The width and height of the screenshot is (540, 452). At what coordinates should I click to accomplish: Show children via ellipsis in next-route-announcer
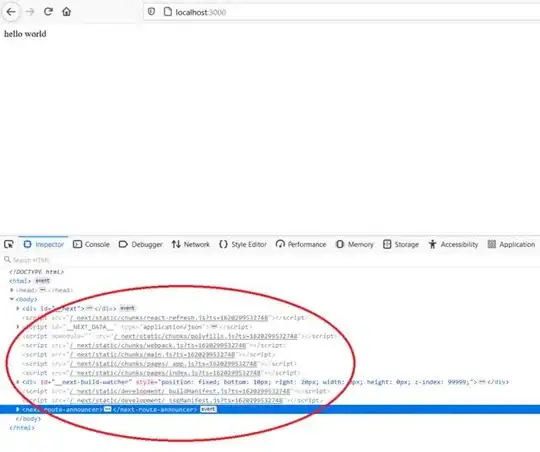pos(107,410)
